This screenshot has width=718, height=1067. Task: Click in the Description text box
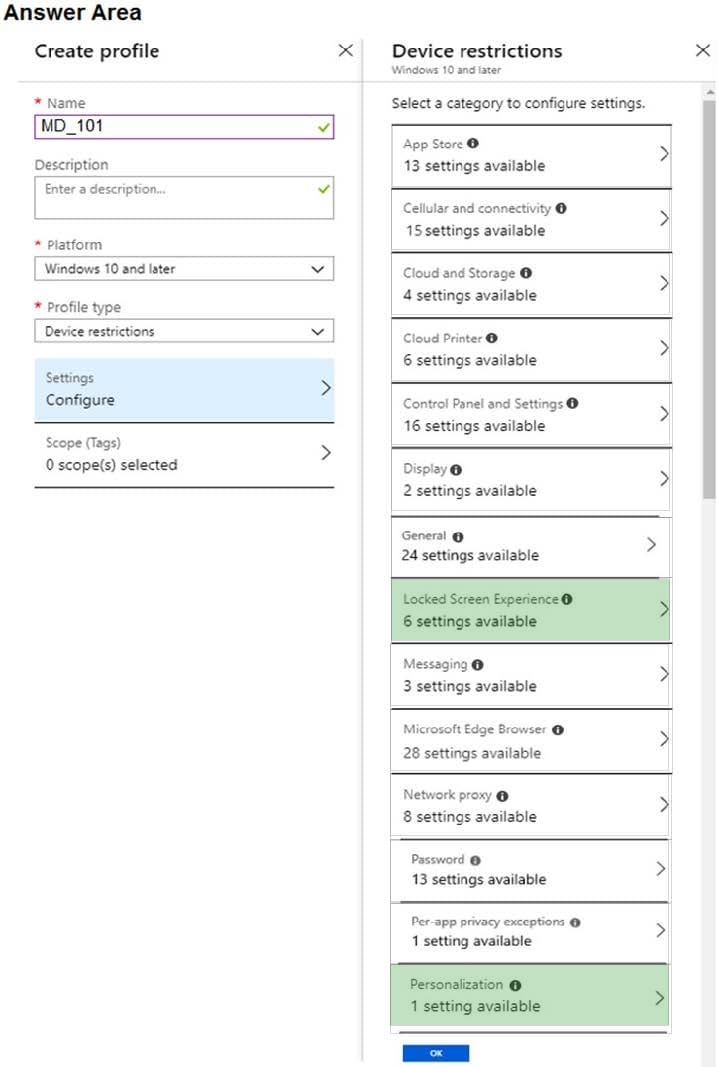tap(184, 197)
